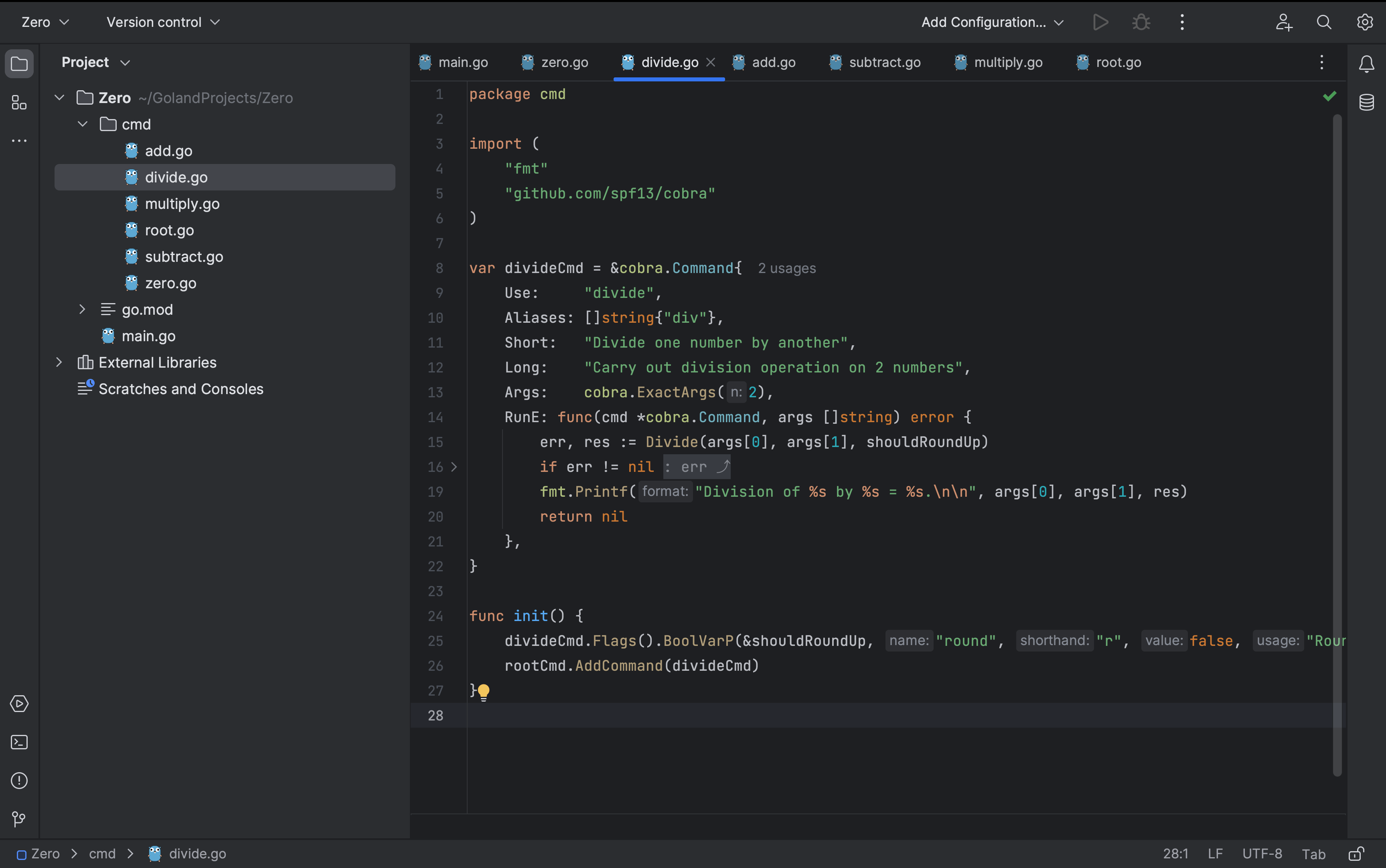Viewport: 1386px width, 868px height.
Task: Switch to the add.go tab
Action: [764, 62]
